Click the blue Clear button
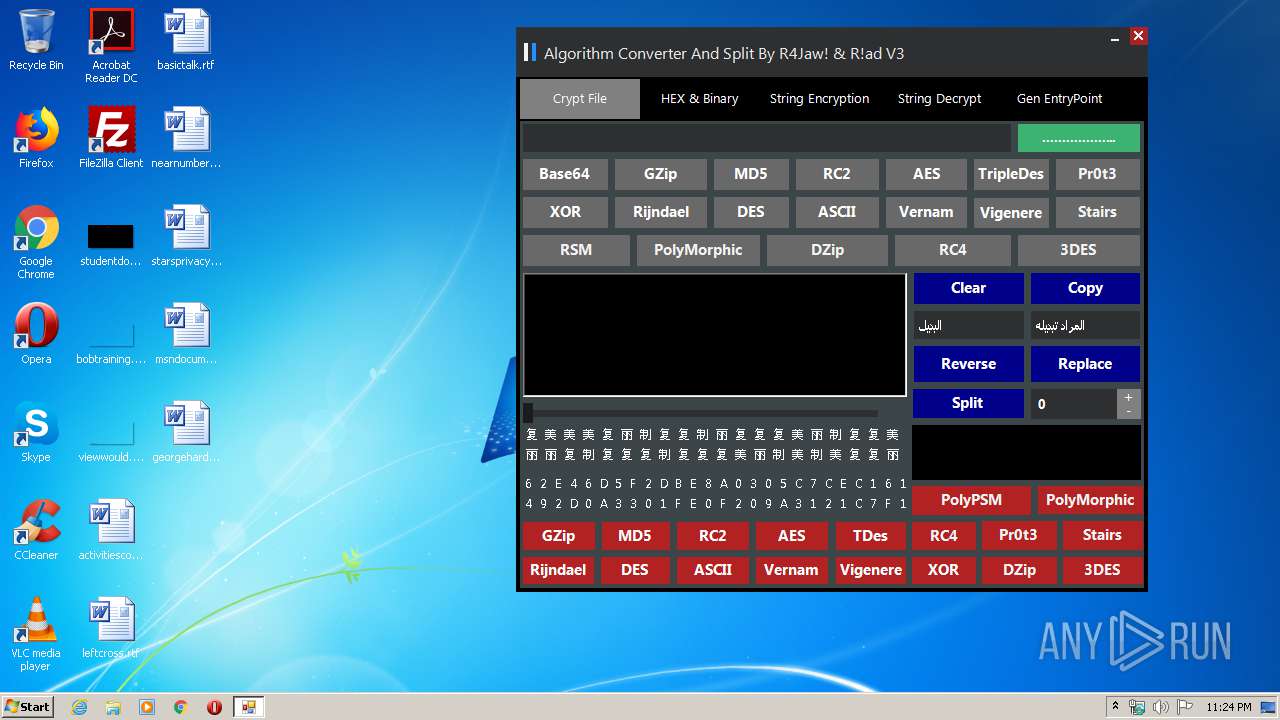1280x720 pixels. pyautogui.click(x=968, y=288)
